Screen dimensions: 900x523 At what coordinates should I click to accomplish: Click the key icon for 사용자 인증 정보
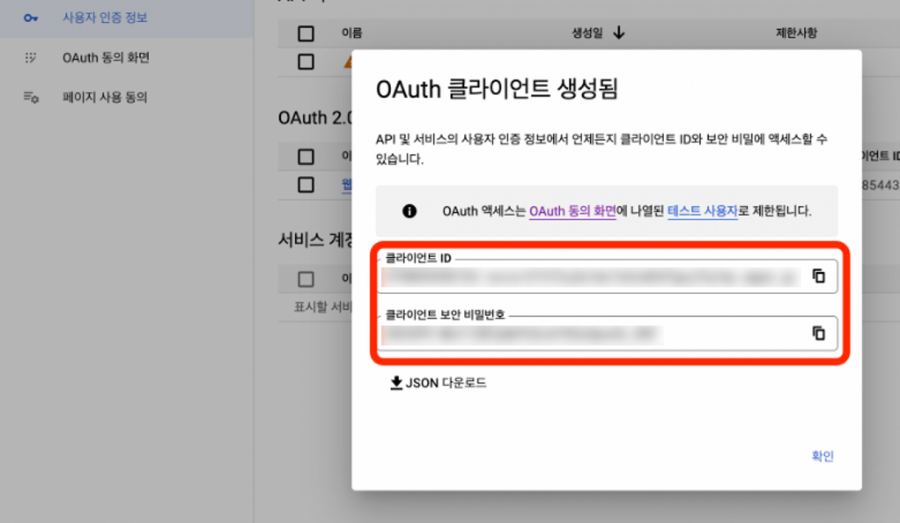click(31, 18)
